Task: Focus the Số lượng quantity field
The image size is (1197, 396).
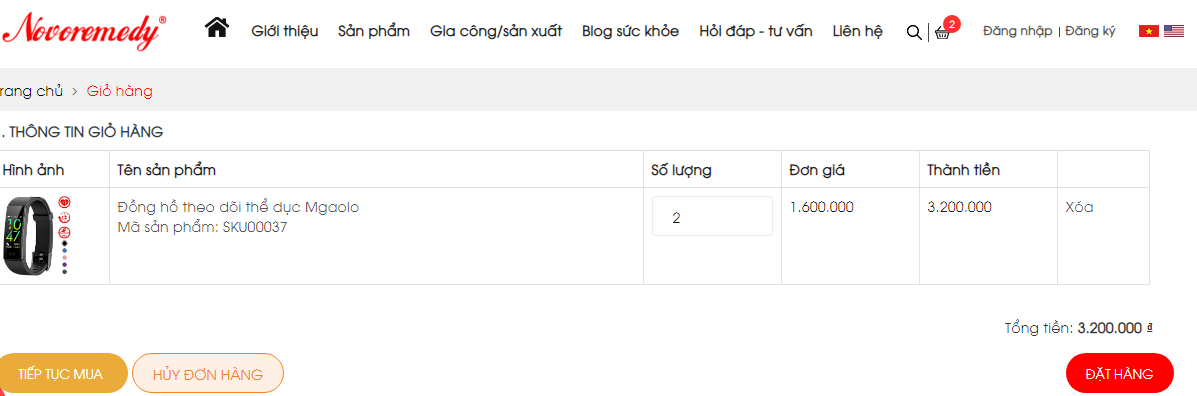Action: coord(712,217)
